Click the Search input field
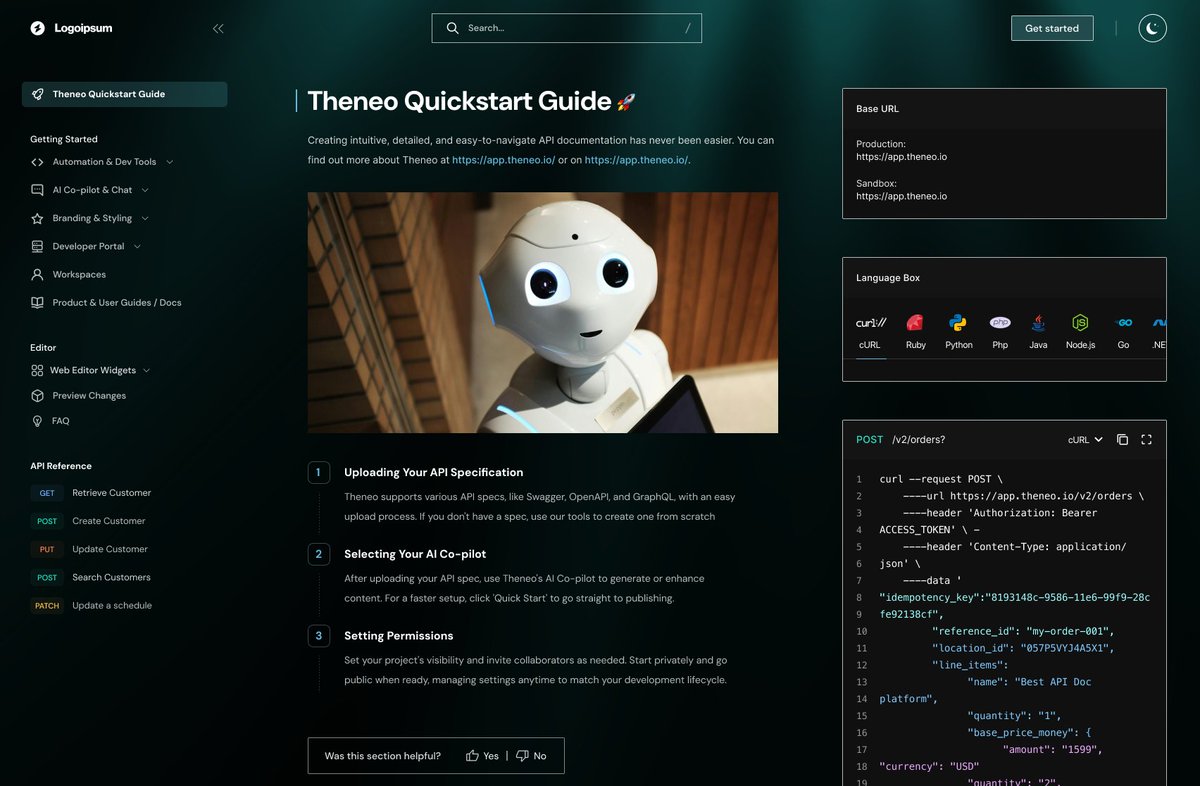Screen dimensions: 1200x786 [567, 28]
